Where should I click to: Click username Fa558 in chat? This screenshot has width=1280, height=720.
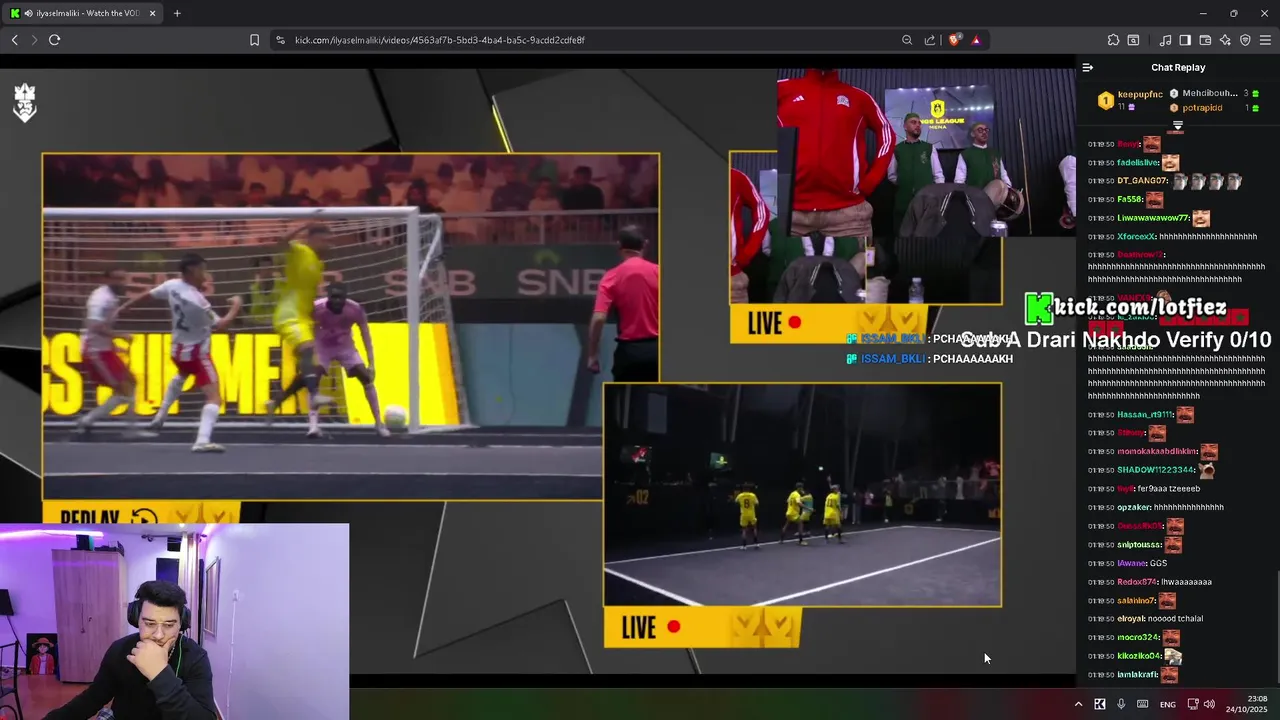coord(1130,200)
